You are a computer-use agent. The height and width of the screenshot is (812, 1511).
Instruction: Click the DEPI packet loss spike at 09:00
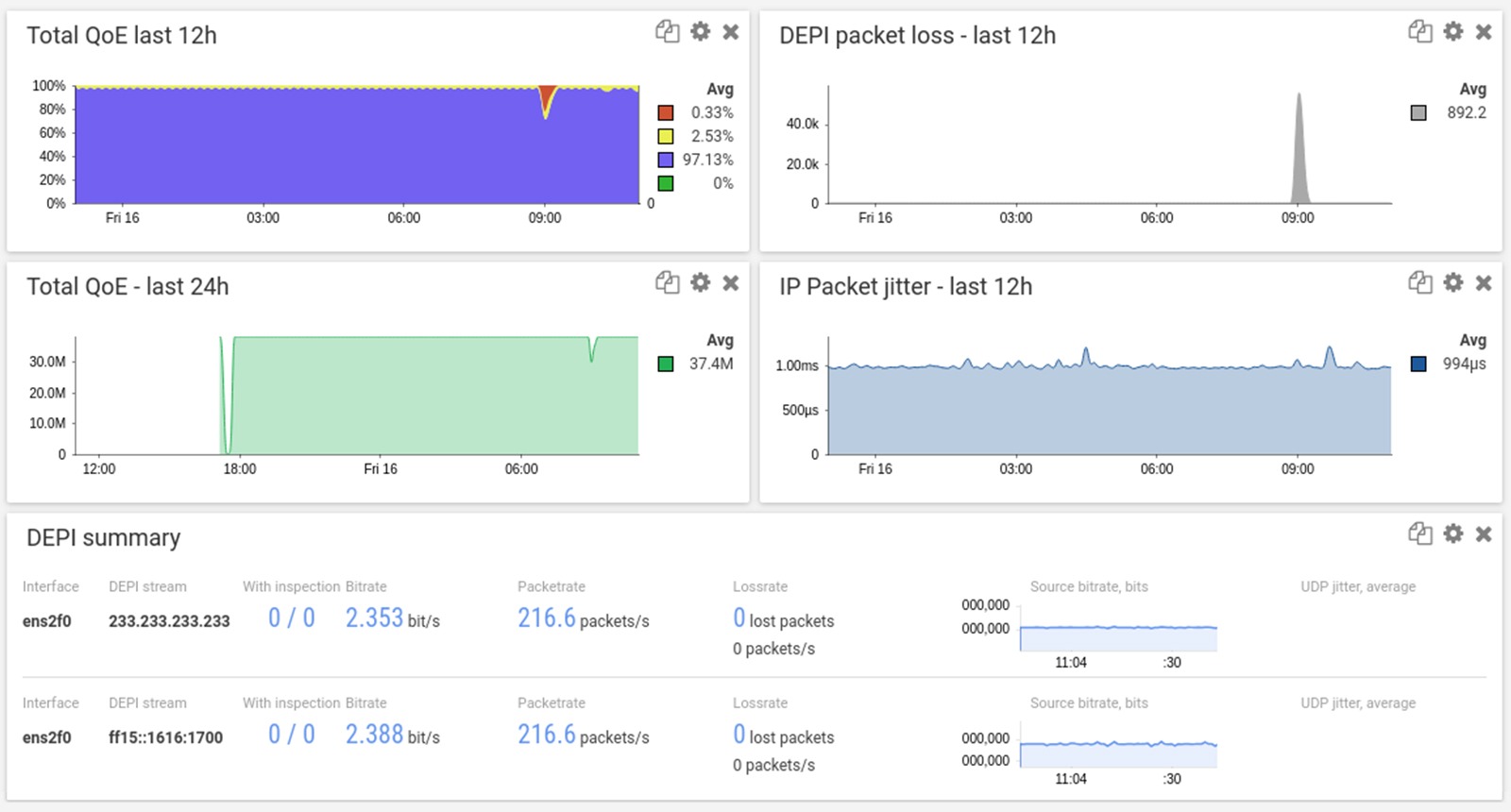click(x=1299, y=151)
